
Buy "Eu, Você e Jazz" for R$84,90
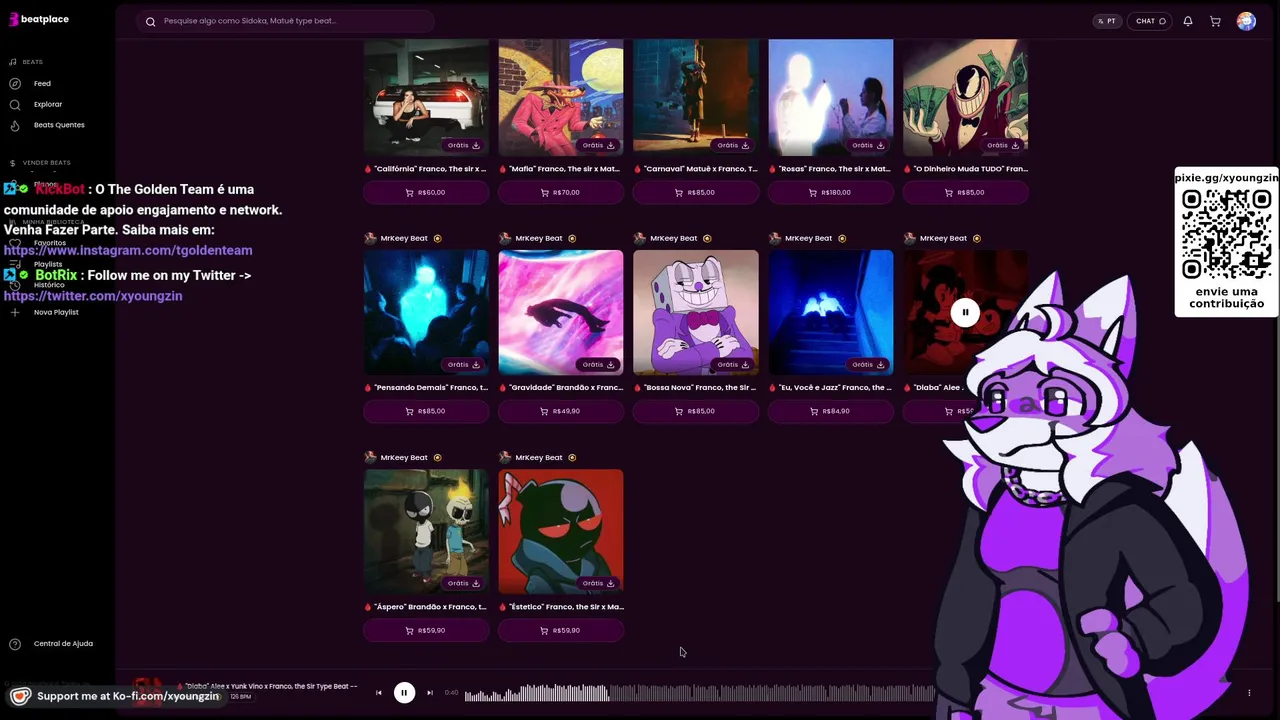(x=831, y=411)
